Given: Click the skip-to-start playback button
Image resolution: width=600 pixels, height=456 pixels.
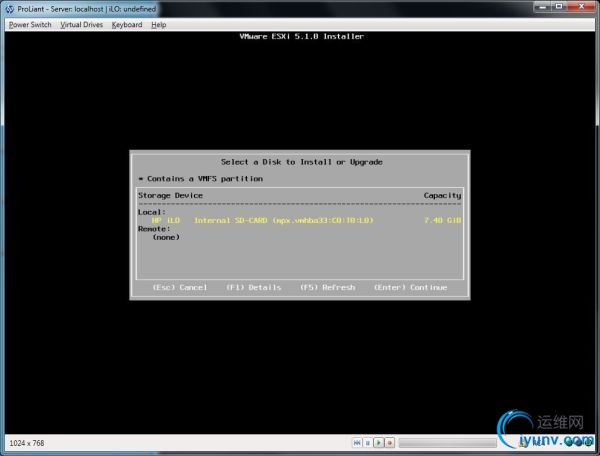Looking at the screenshot, I should tap(357, 443).
